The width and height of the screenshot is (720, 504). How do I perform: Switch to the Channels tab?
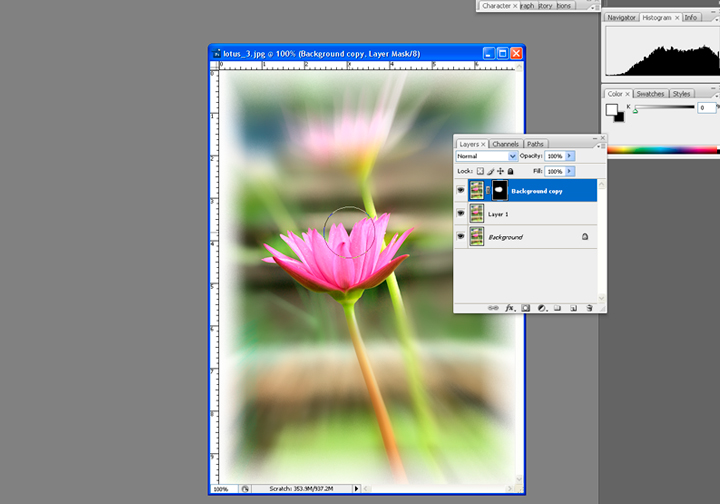point(505,144)
